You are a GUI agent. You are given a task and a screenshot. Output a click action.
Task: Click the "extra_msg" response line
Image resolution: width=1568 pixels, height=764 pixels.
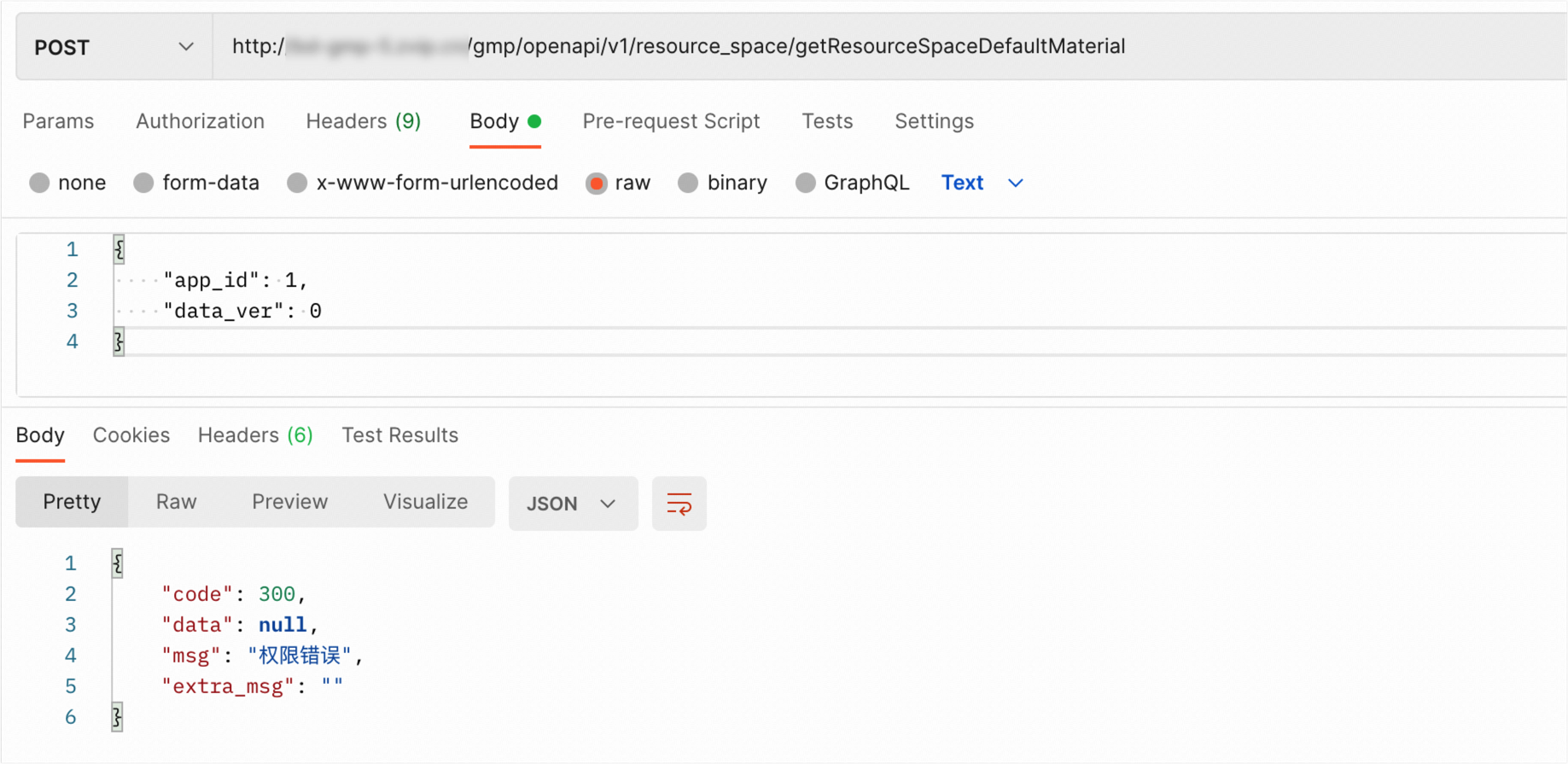(252, 686)
